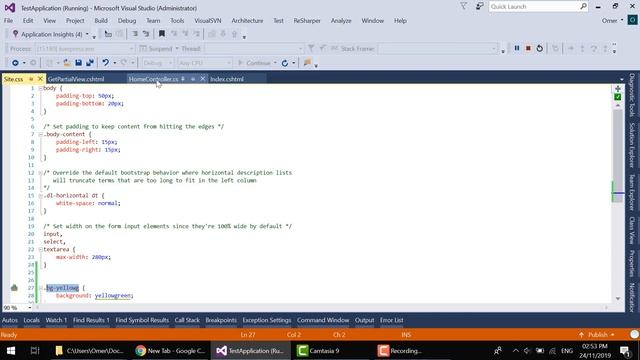Click the Quick Launch magnifier icon
Image resolution: width=640 pixels, height=360 pixels.
tap(583, 6)
